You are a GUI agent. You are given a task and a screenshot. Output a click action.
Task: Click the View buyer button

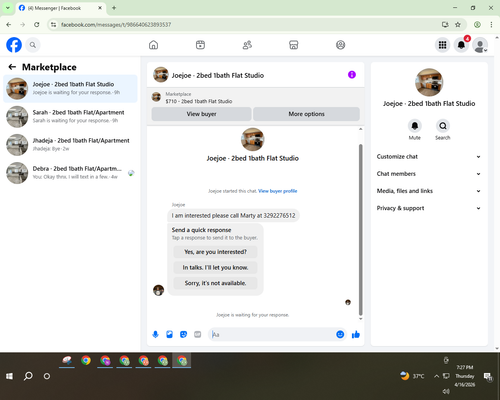201,114
